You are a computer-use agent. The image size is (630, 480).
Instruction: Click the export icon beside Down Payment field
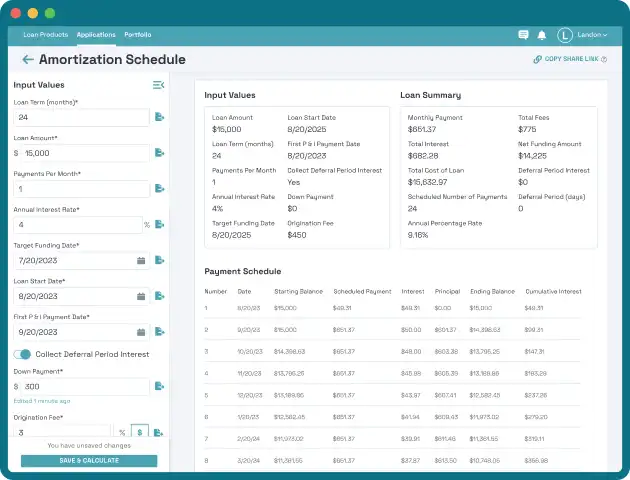coord(160,386)
